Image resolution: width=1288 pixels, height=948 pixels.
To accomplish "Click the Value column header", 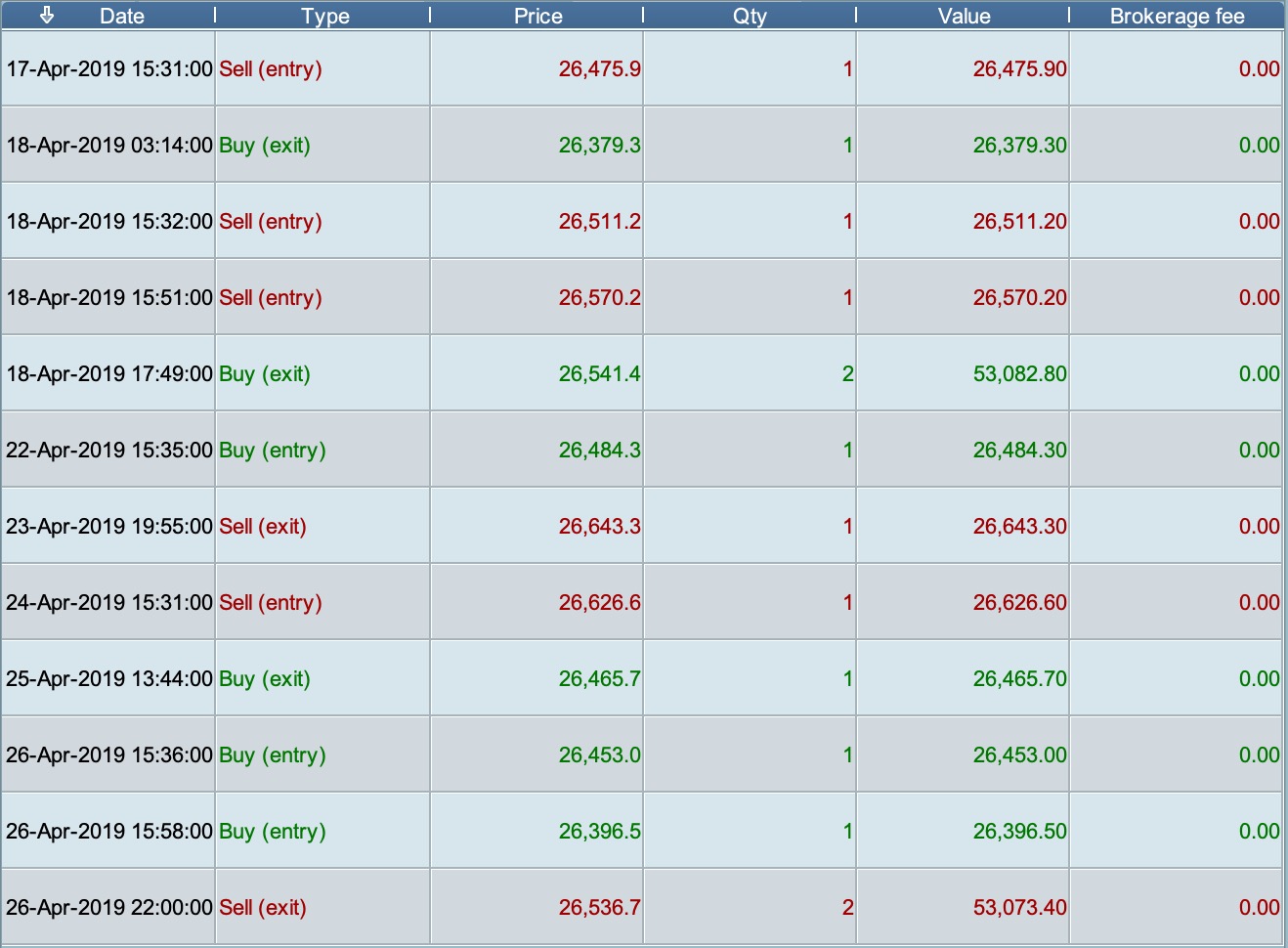I will (964, 17).
